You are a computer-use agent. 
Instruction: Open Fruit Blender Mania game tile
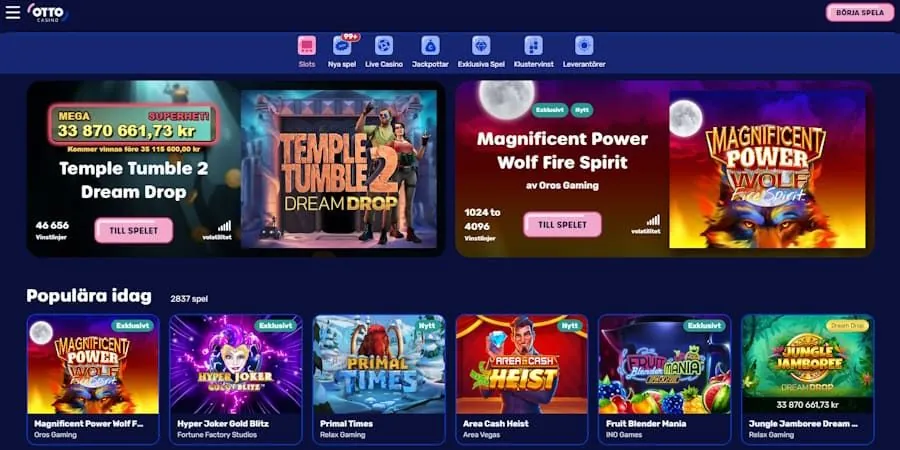click(665, 379)
